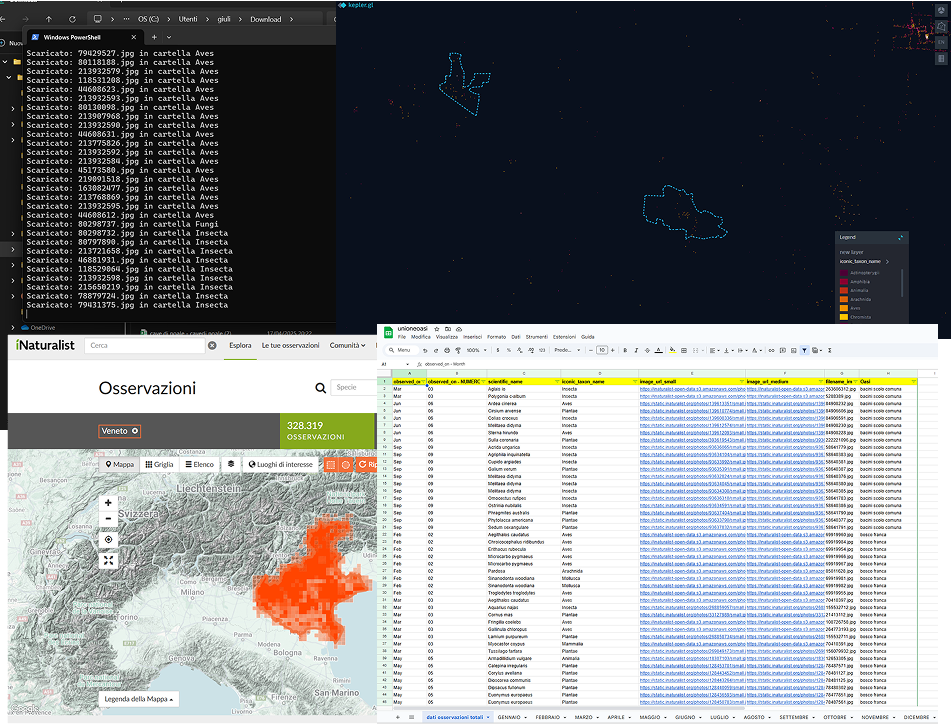Insert a link using Sheets toolbar
Image resolution: width=951 pixels, height=724 pixels.
click(771, 350)
